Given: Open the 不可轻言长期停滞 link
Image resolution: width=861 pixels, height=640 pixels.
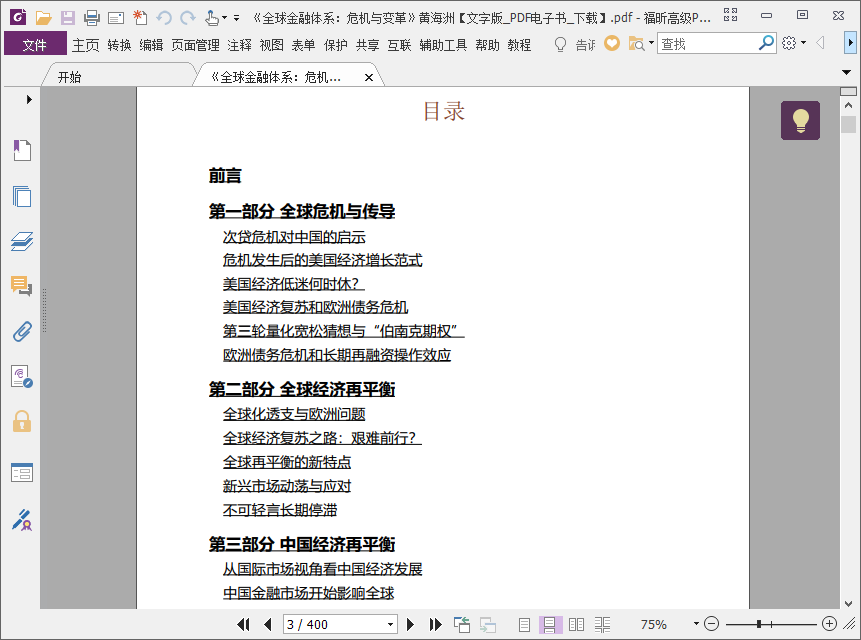Looking at the screenshot, I should (279, 510).
